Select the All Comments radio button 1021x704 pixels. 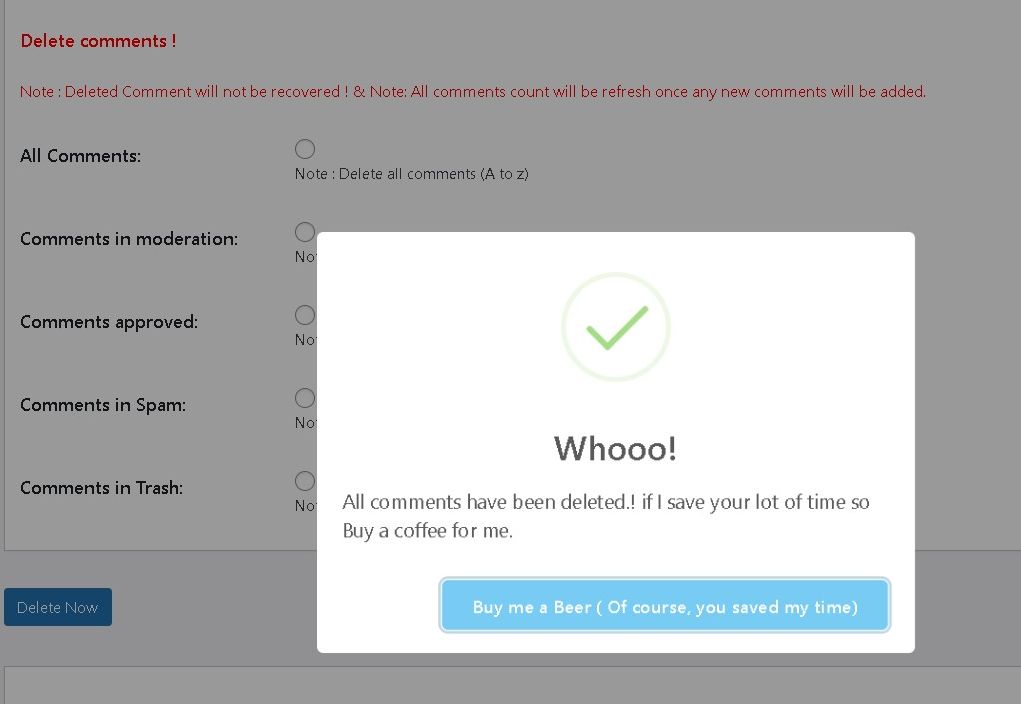point(305,149)
